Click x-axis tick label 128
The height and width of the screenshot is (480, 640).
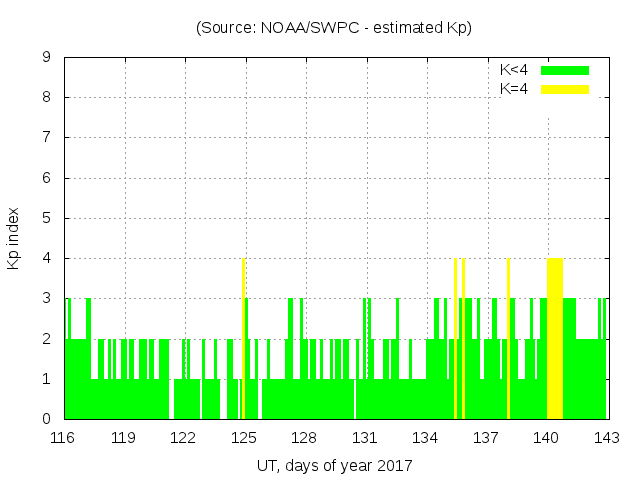pyautogui.click(x=305, y=438)
